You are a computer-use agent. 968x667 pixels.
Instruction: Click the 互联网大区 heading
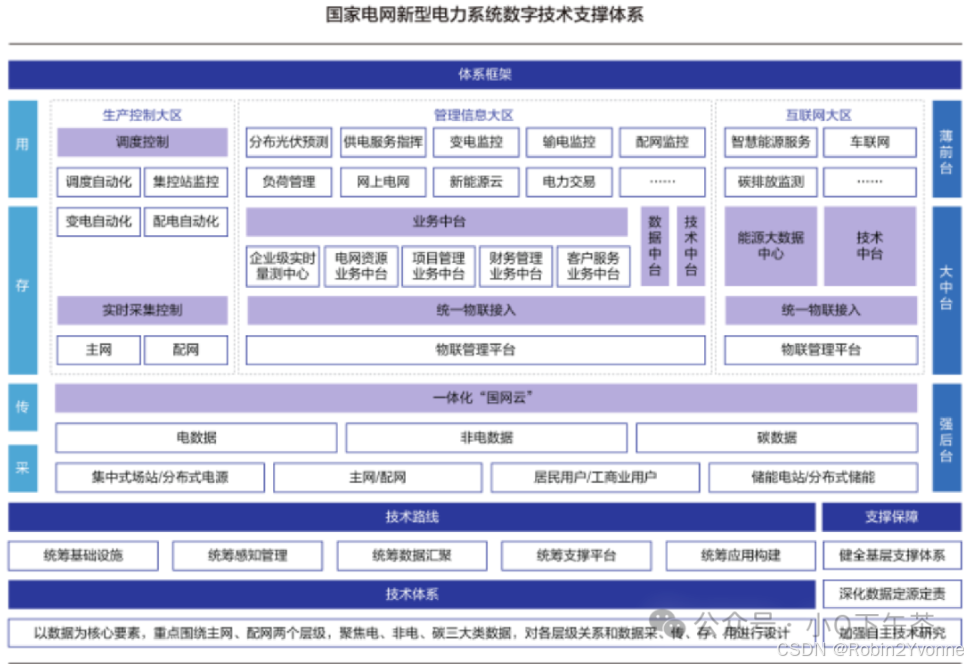point(819,115)
